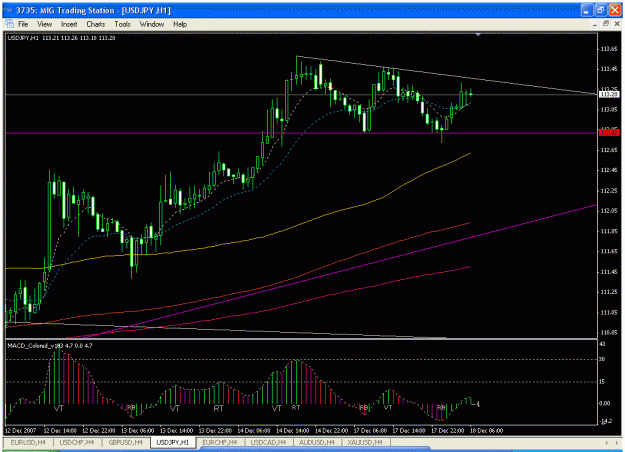This screenshot has height=452, width=625.
Task: Click the USDJPY,H1 chart header text
Action: [x=61, y=38]
